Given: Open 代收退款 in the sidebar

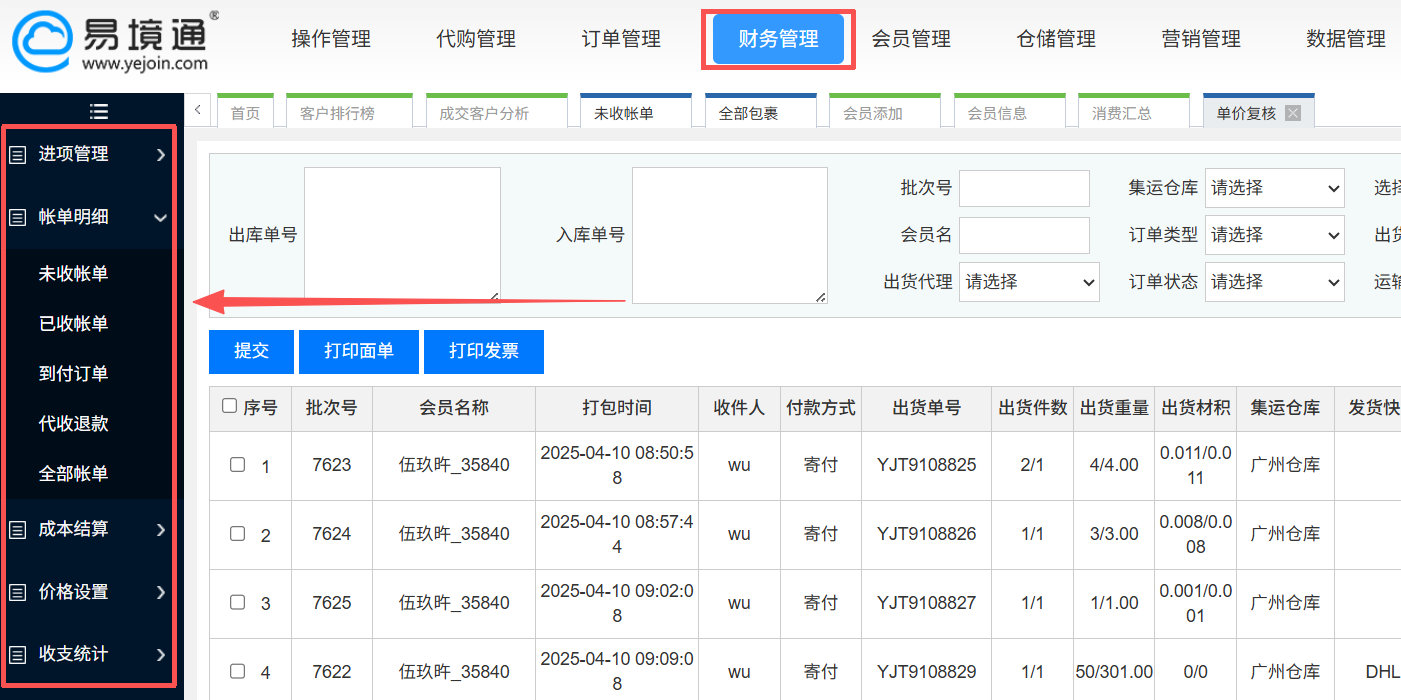Looking at the screenshot, I should tap(73, 424).
